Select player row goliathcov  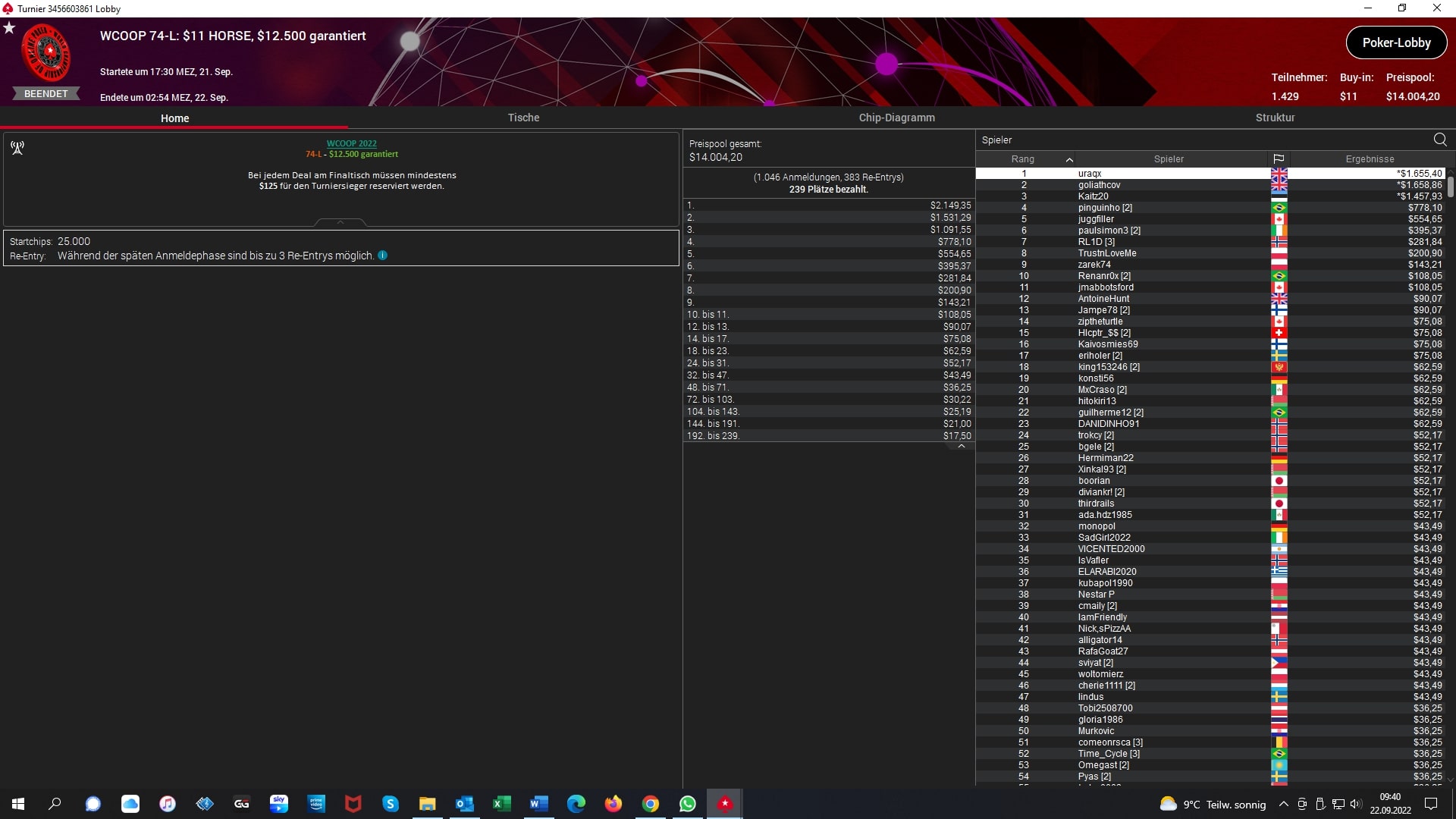point(1210,185)
